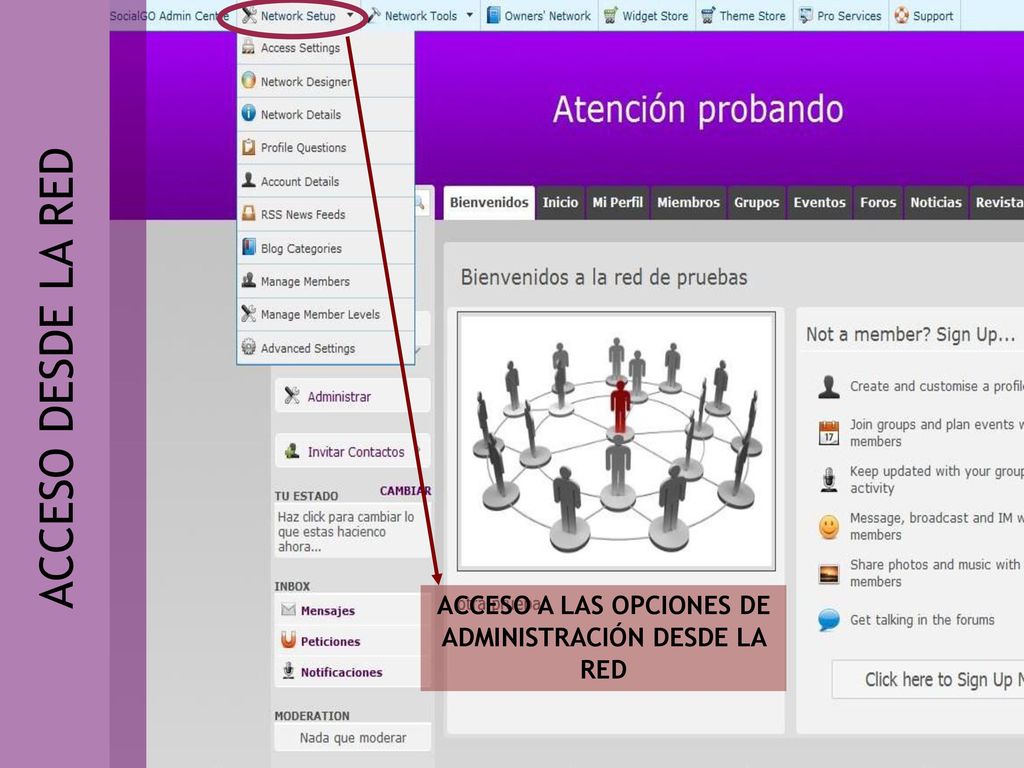The image size is (1024, 768).
Task: Click the Click here to Sign Up button
Action: 928,680
